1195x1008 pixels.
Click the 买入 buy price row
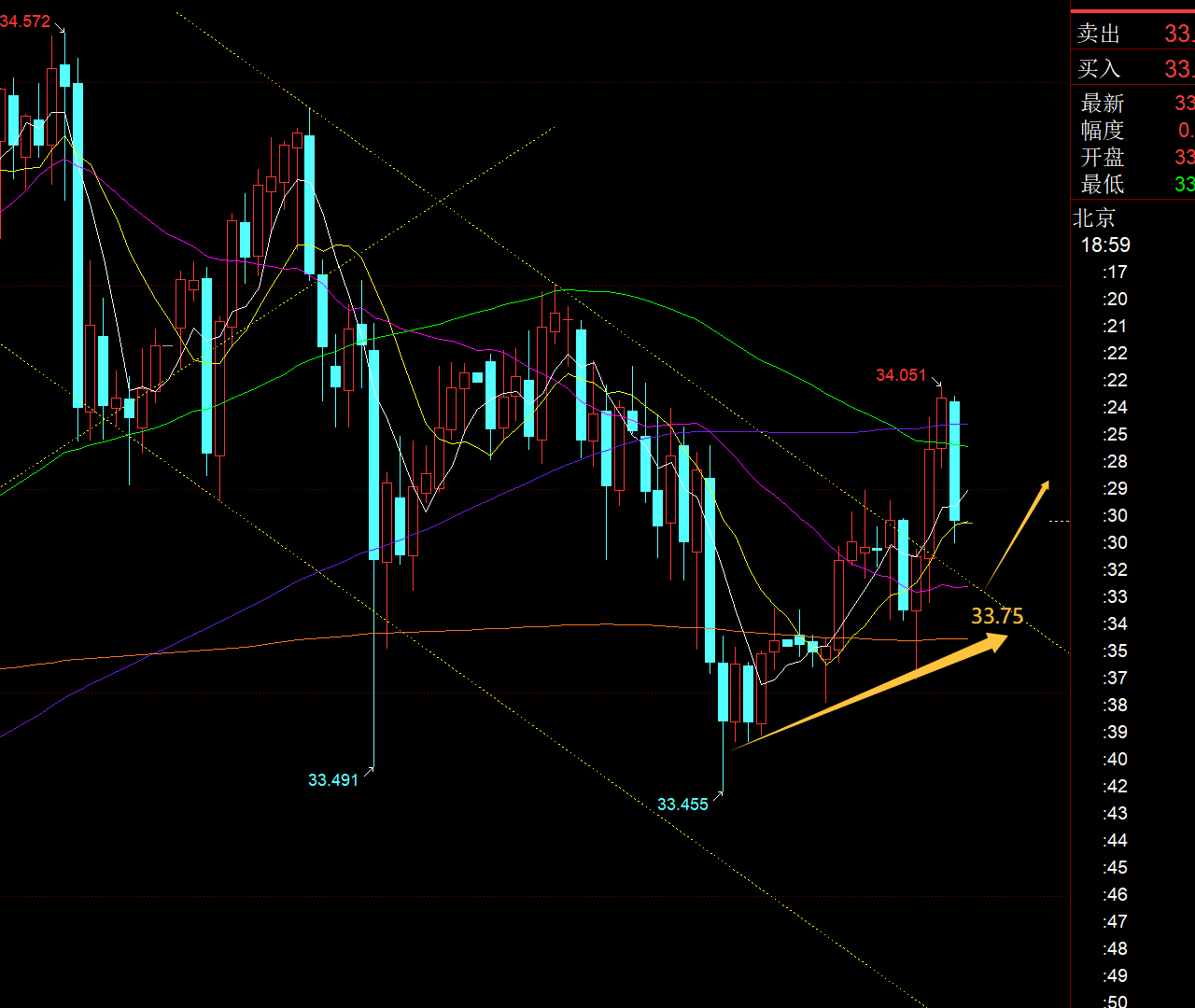(x=1132, y=69)
